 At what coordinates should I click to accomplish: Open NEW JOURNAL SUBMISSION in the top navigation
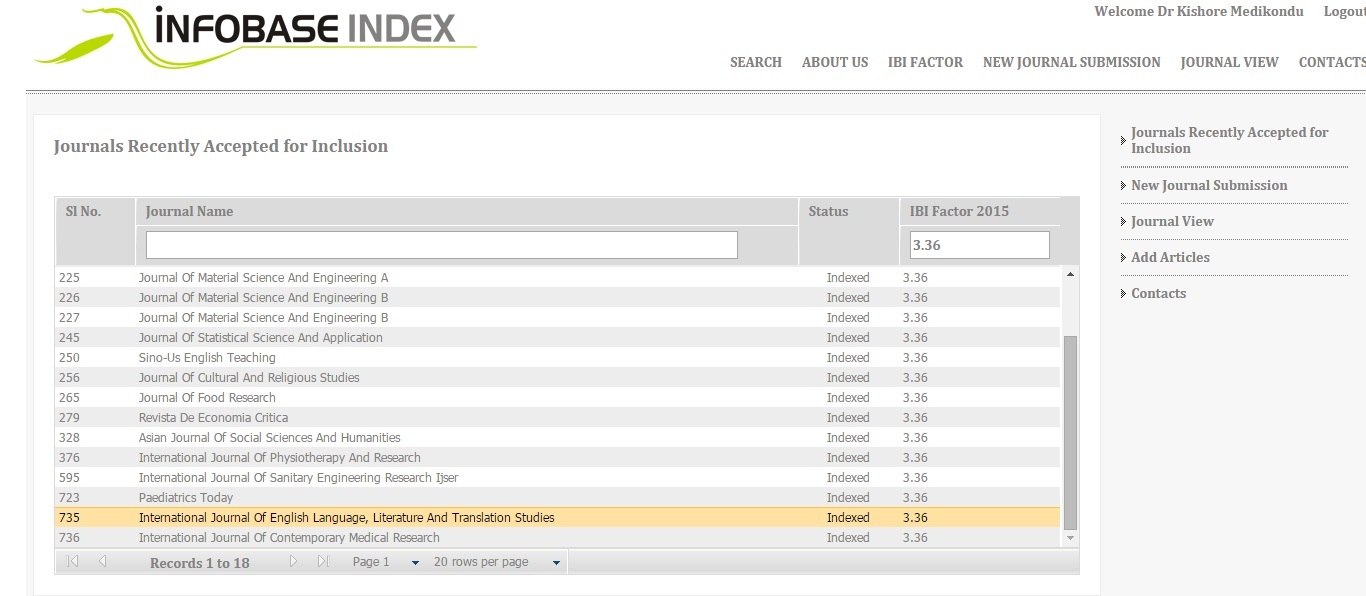tap(1072, 62)
